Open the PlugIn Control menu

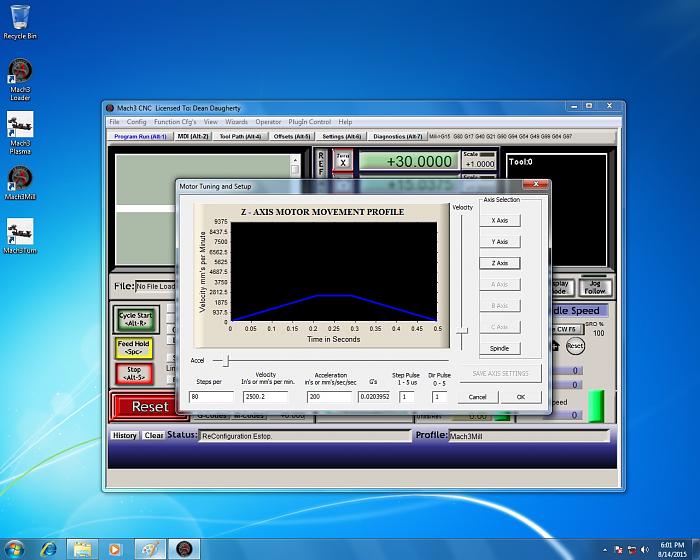pyautogui.click(x=309, y=122)
